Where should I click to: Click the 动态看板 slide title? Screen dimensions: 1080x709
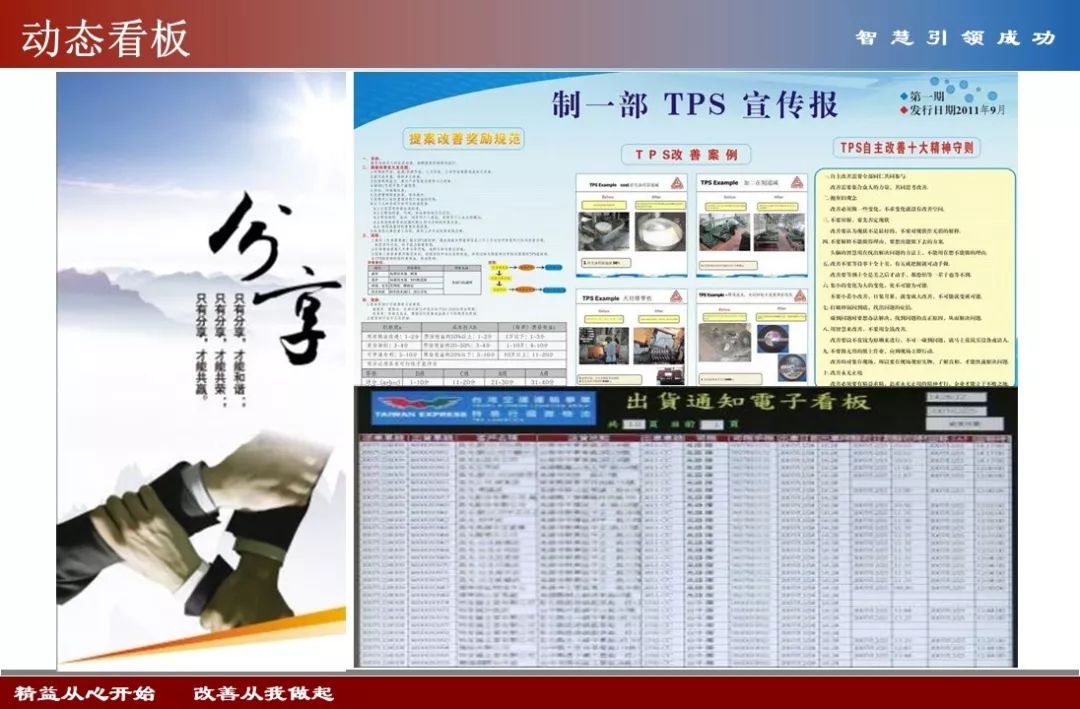point(105,38)
